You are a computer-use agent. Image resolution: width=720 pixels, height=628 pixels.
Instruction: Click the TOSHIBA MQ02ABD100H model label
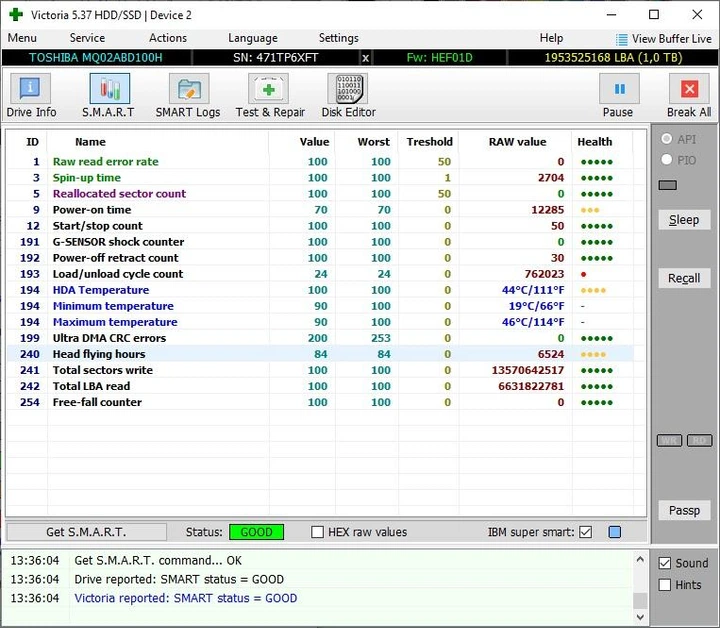point(96,58)
